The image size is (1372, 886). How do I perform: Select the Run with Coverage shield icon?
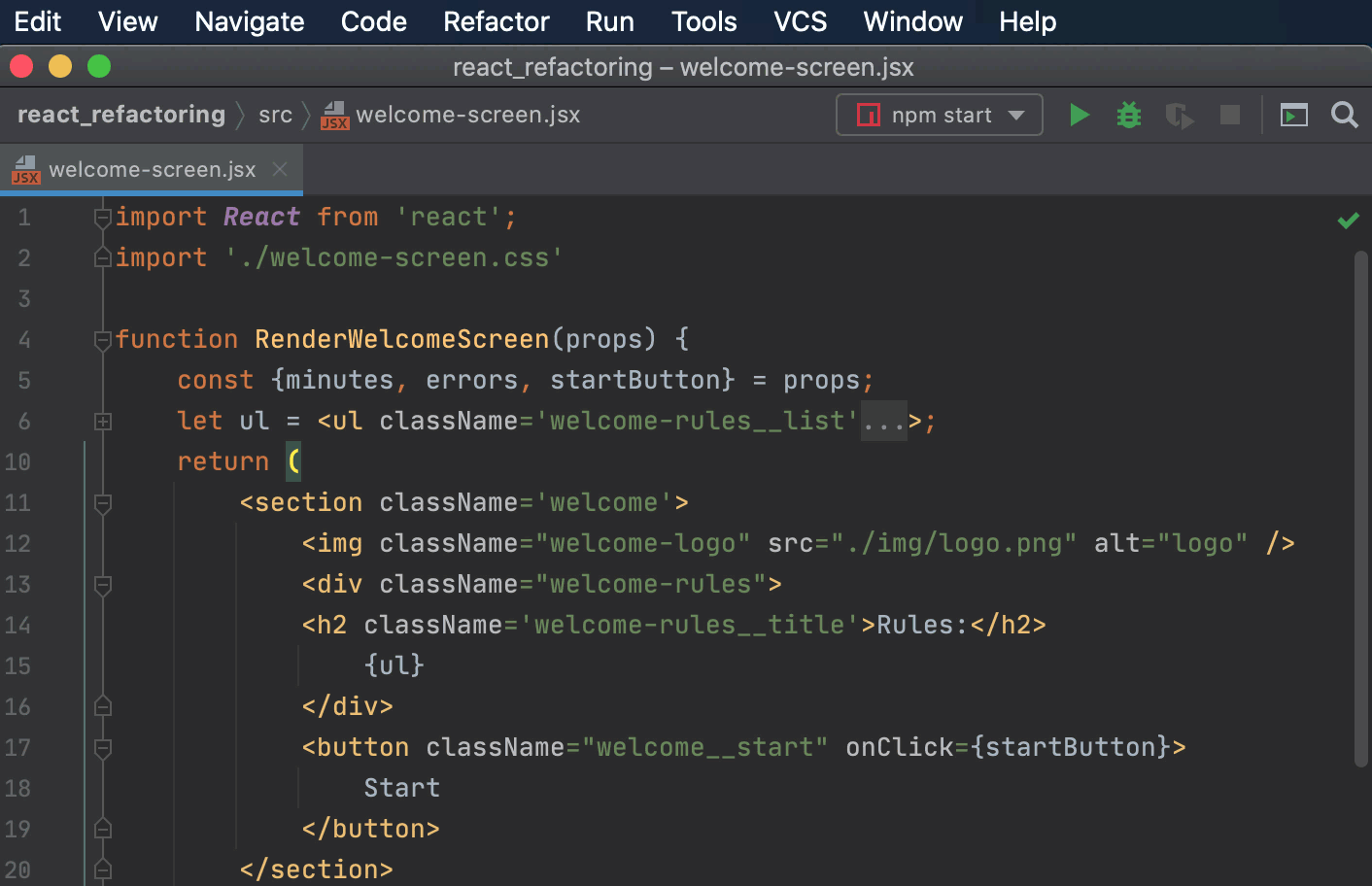[x=1179, y=115]
